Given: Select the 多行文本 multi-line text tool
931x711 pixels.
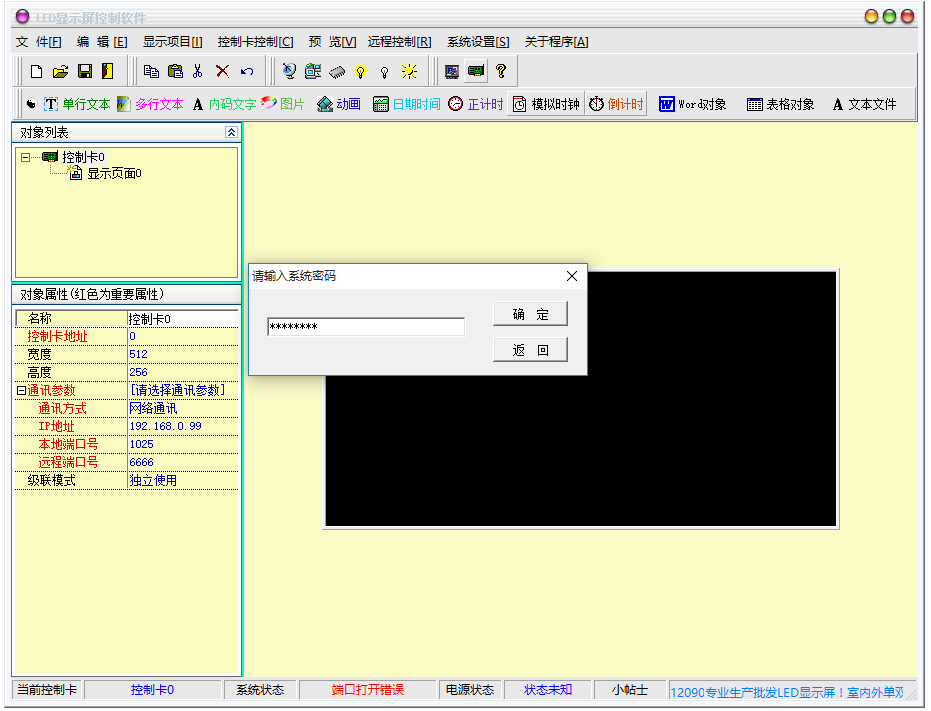Looking at the screenshot, I should click(152, 103).
